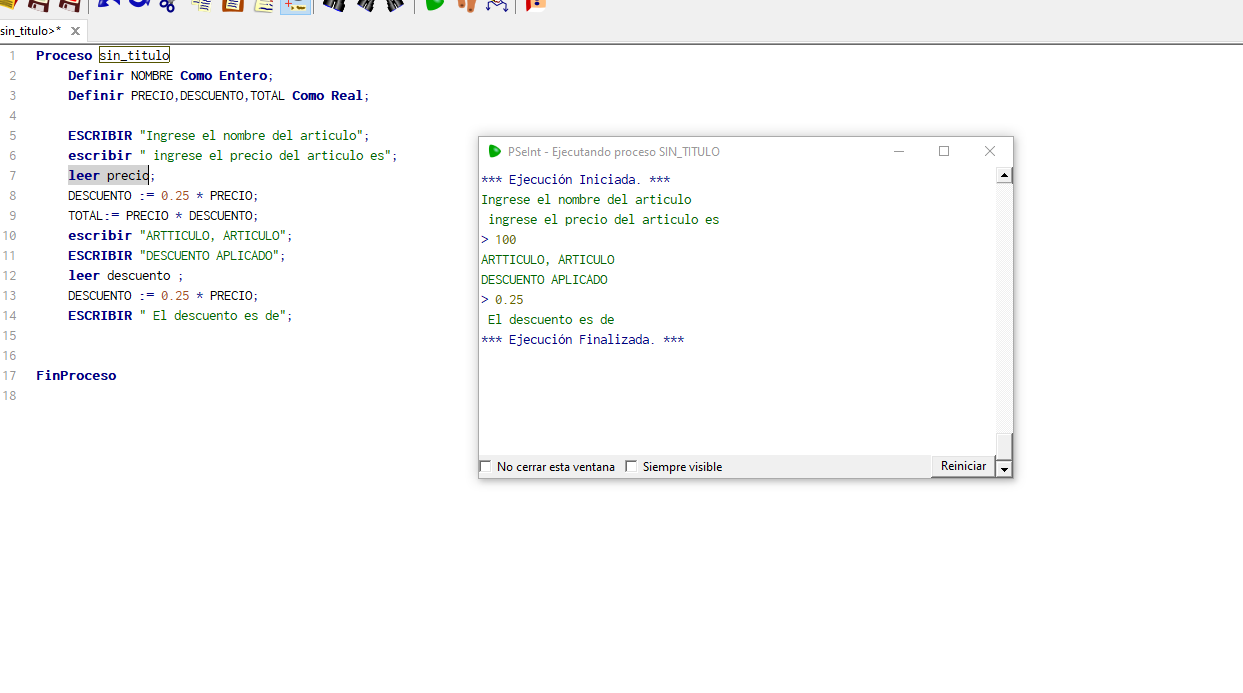Click 'ARTTICULO, ARTICULO' in output window
Screen dimensions: 1243x693
coord(548,260)
